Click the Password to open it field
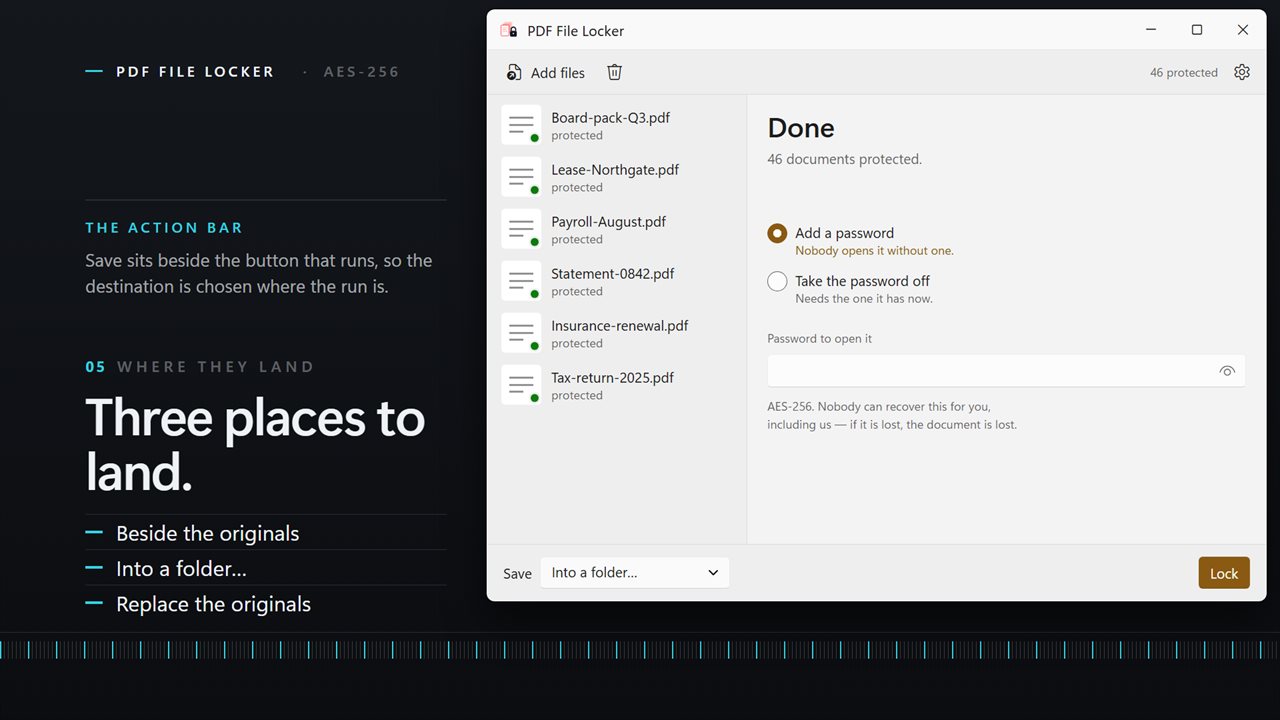1280x720 pixels. [1006, 371]
